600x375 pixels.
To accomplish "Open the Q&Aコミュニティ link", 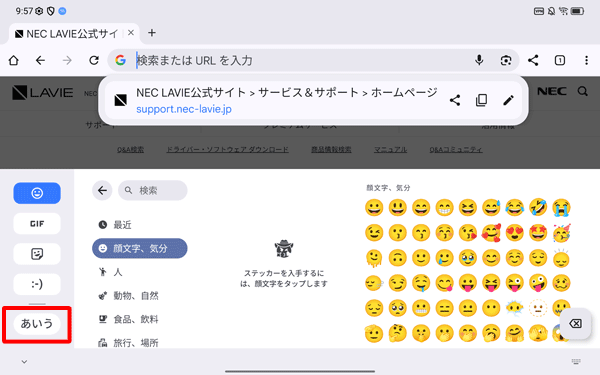I will click(x=456, y=150).
